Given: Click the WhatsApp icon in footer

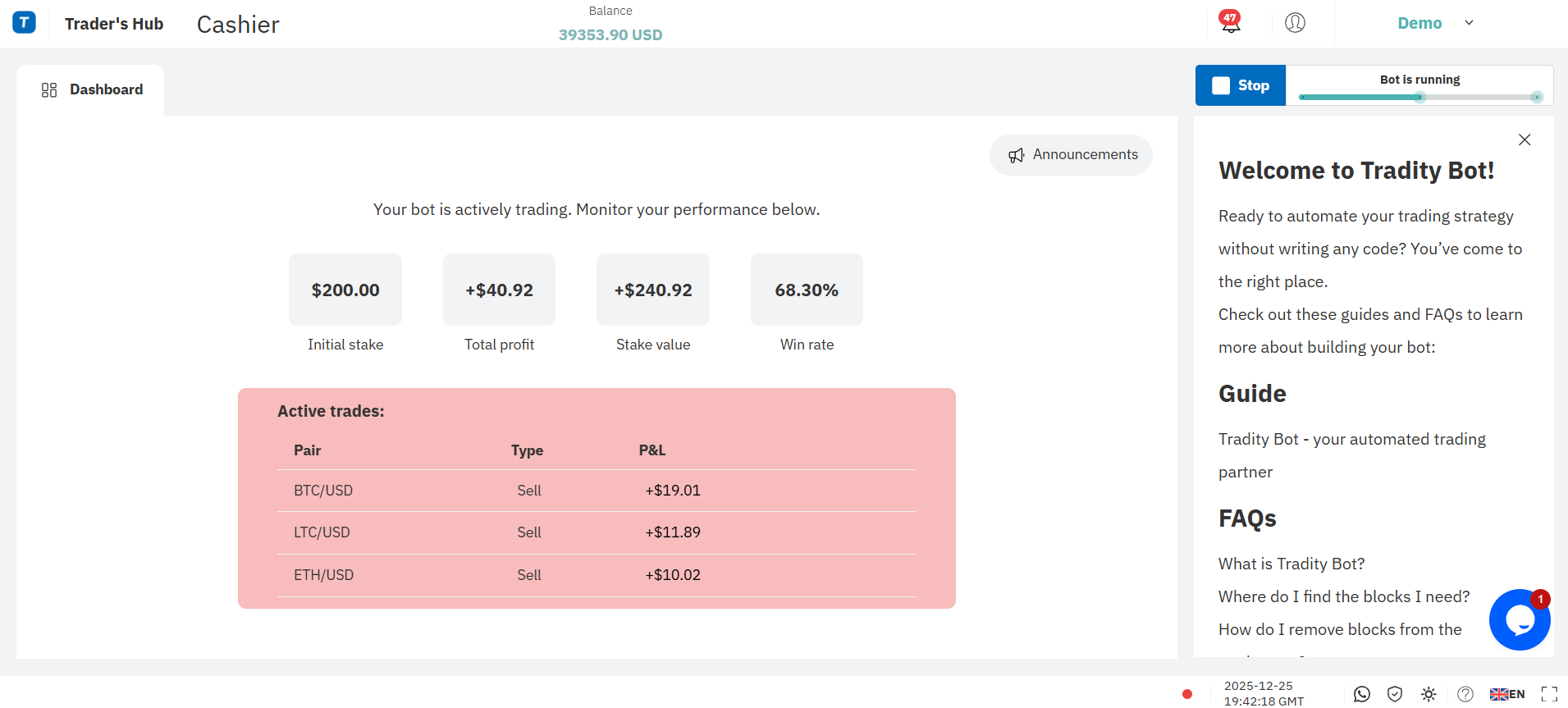Looking at the screenshot, I should pos(1362,694).
